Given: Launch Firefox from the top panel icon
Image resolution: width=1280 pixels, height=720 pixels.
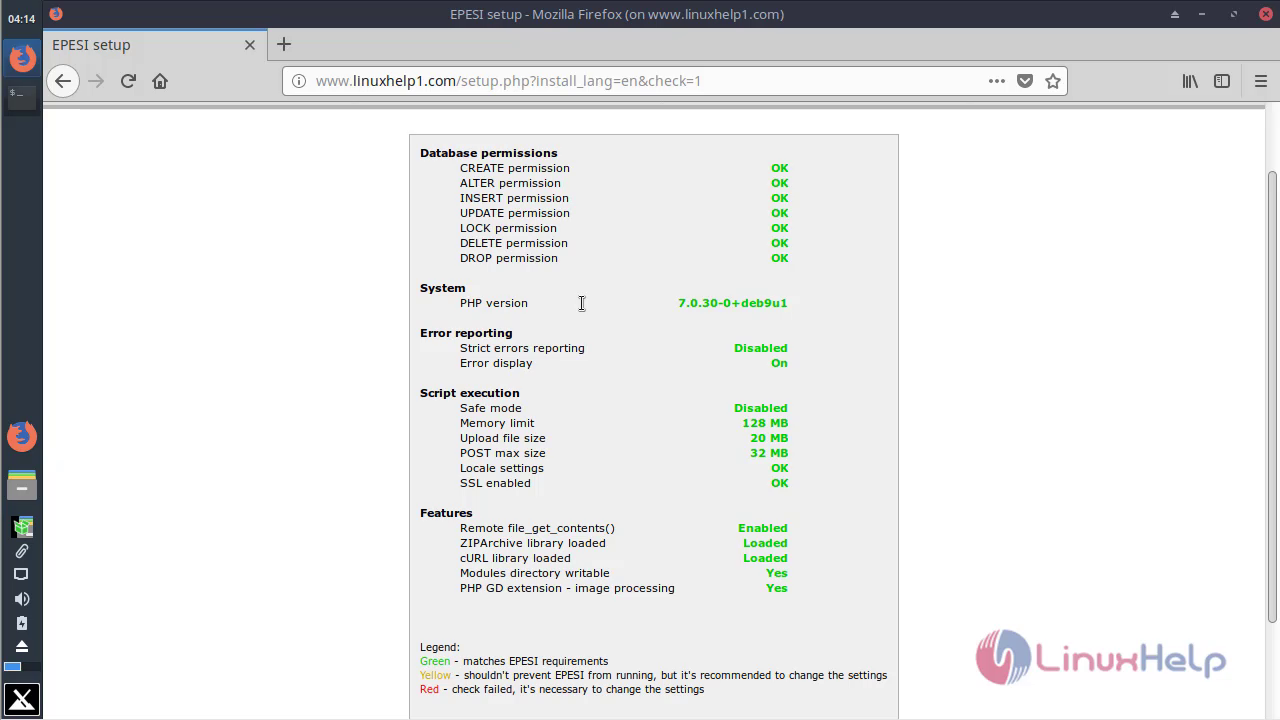Looking at the screenshot, I should [22, 58].
